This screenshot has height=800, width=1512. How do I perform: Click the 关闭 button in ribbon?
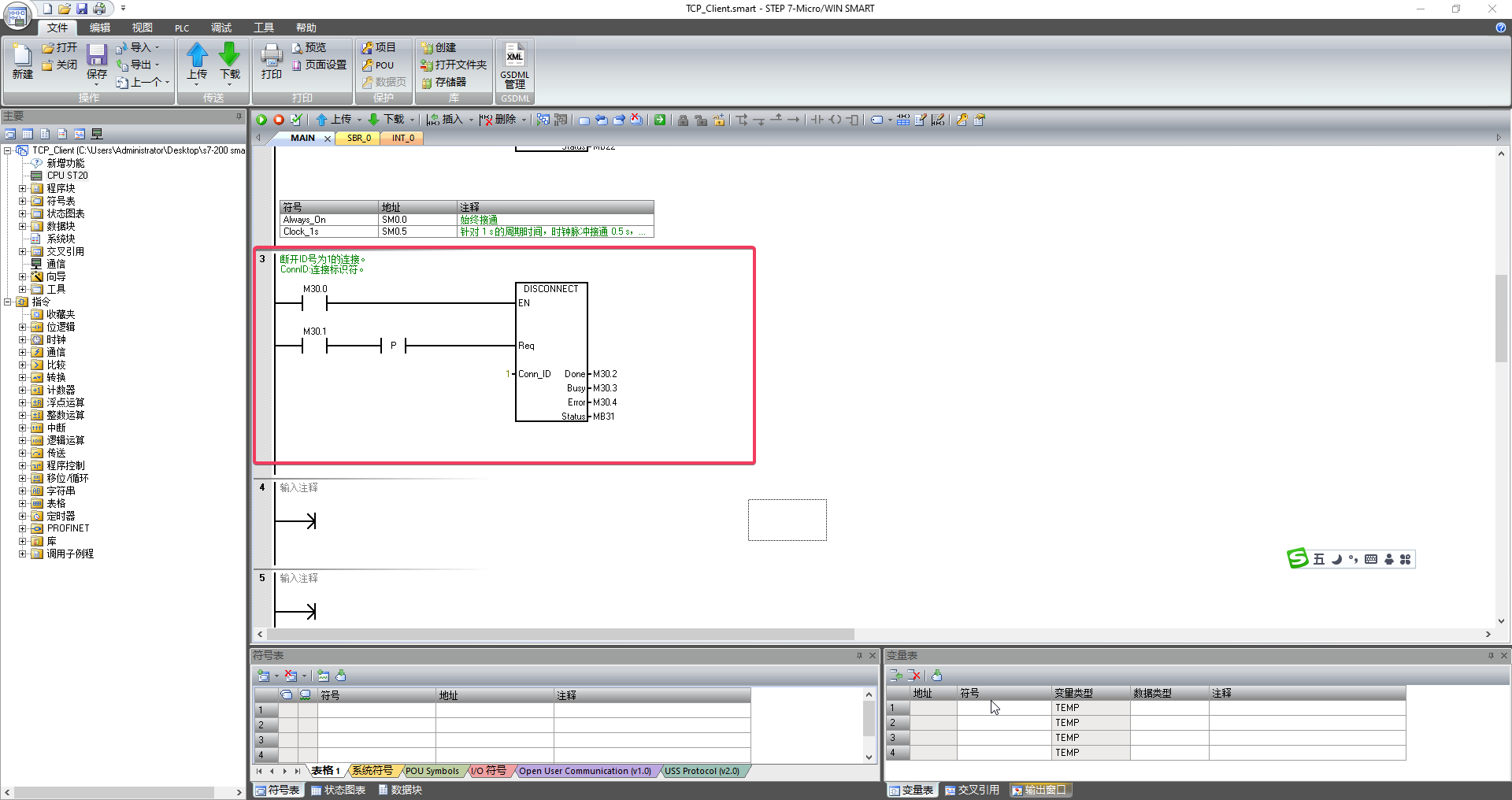pyautogui.click(x=60, y=65)
